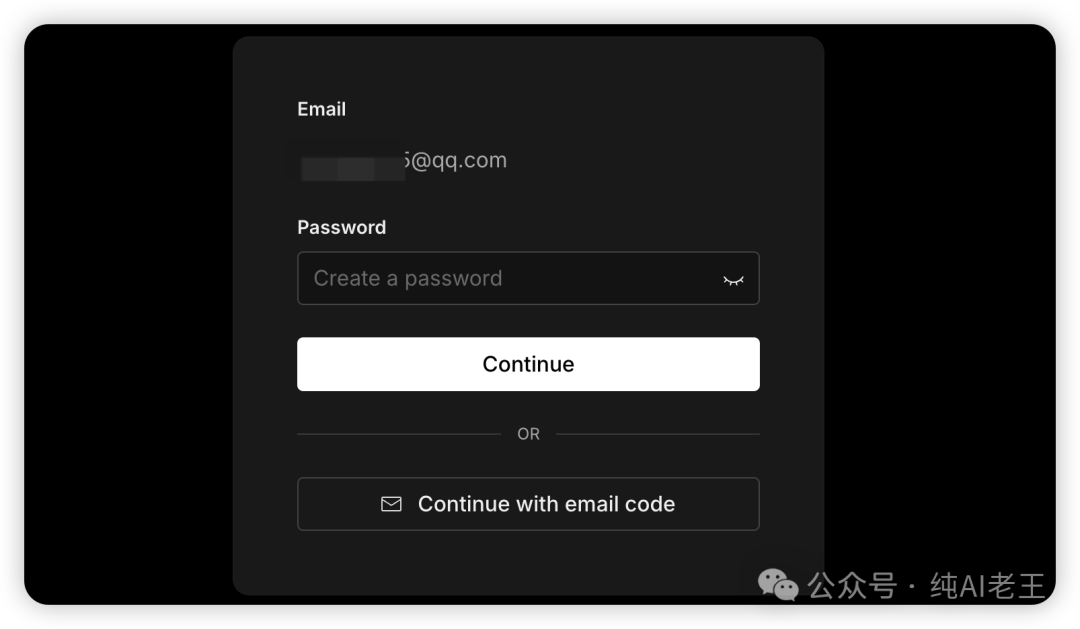The height and width of the screenshot is (629, 1080).
Task: Choose Continue with email code
Action: coord(528,504)
